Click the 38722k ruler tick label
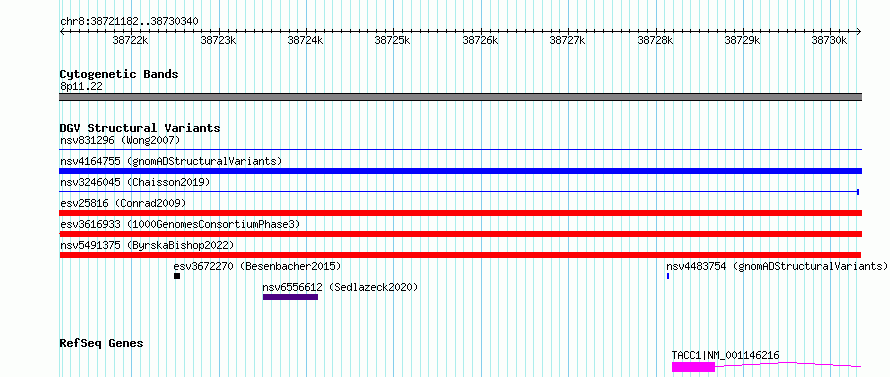Image resolution: width=890 pixels, height=377 pixels. coord(131,40)
